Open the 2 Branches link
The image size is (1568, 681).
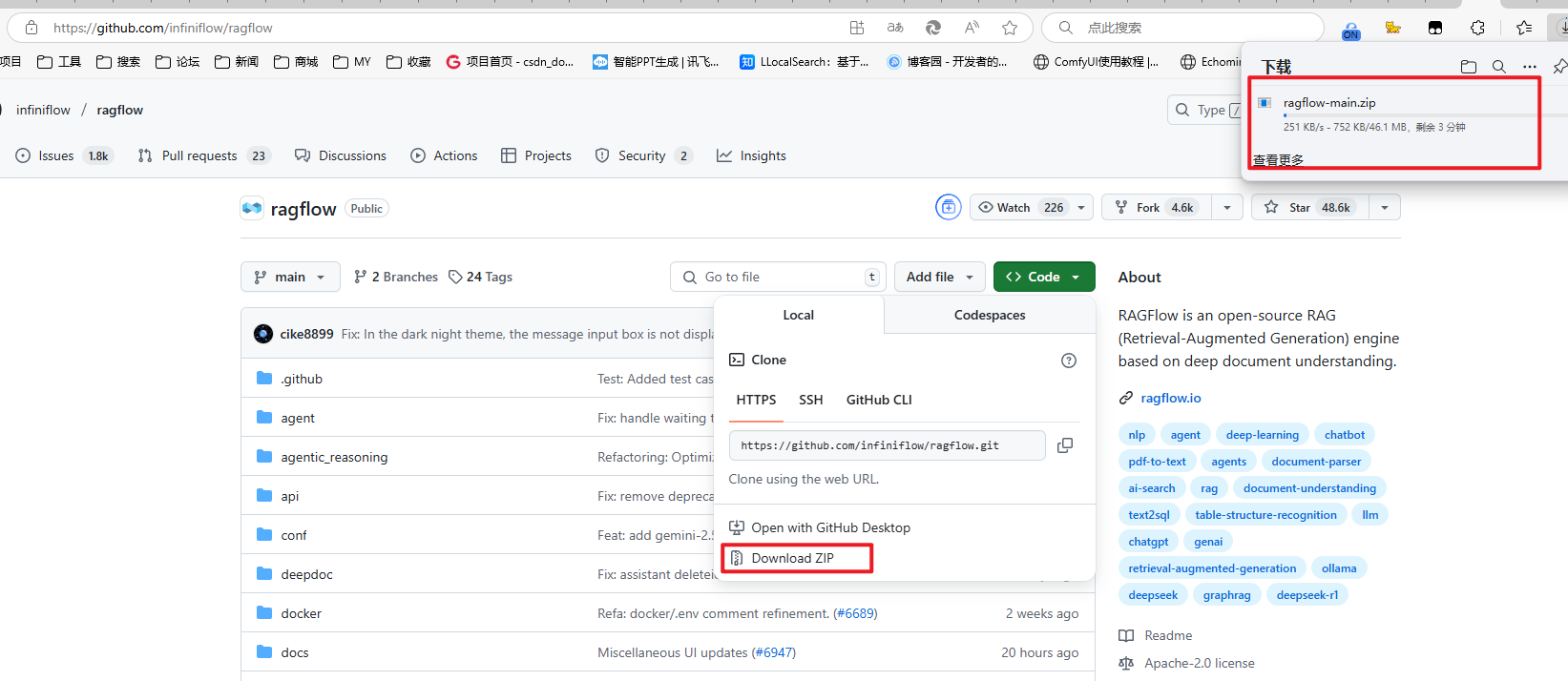[396, 277]
